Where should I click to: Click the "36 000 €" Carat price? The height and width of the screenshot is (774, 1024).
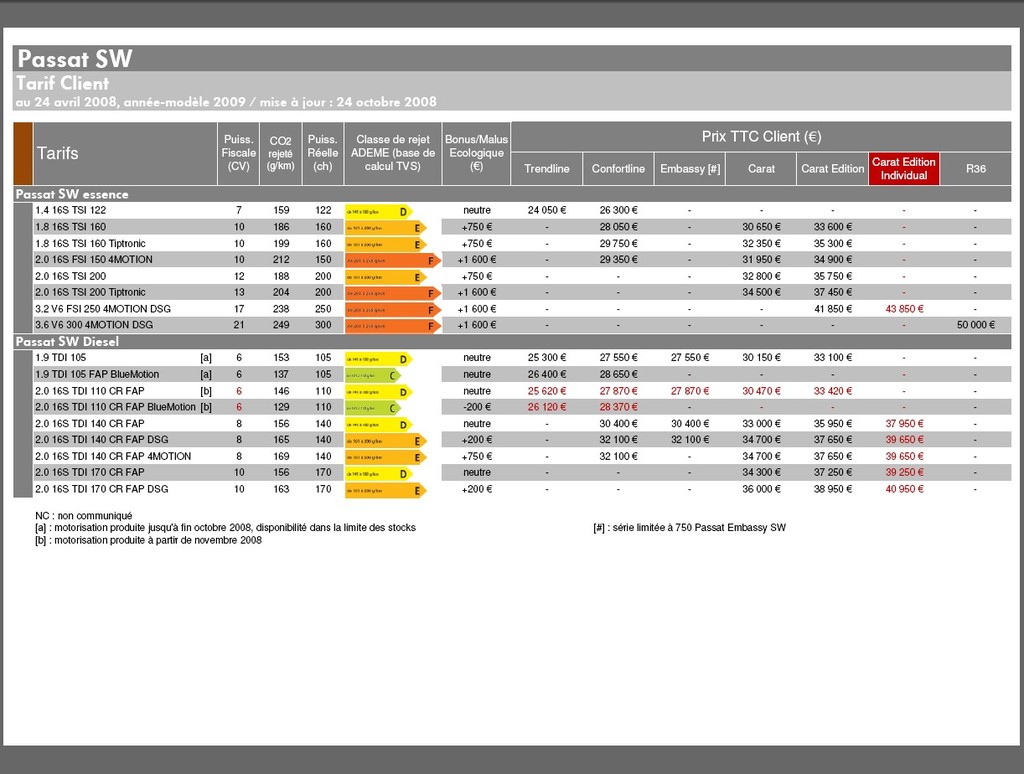point(761,489)
